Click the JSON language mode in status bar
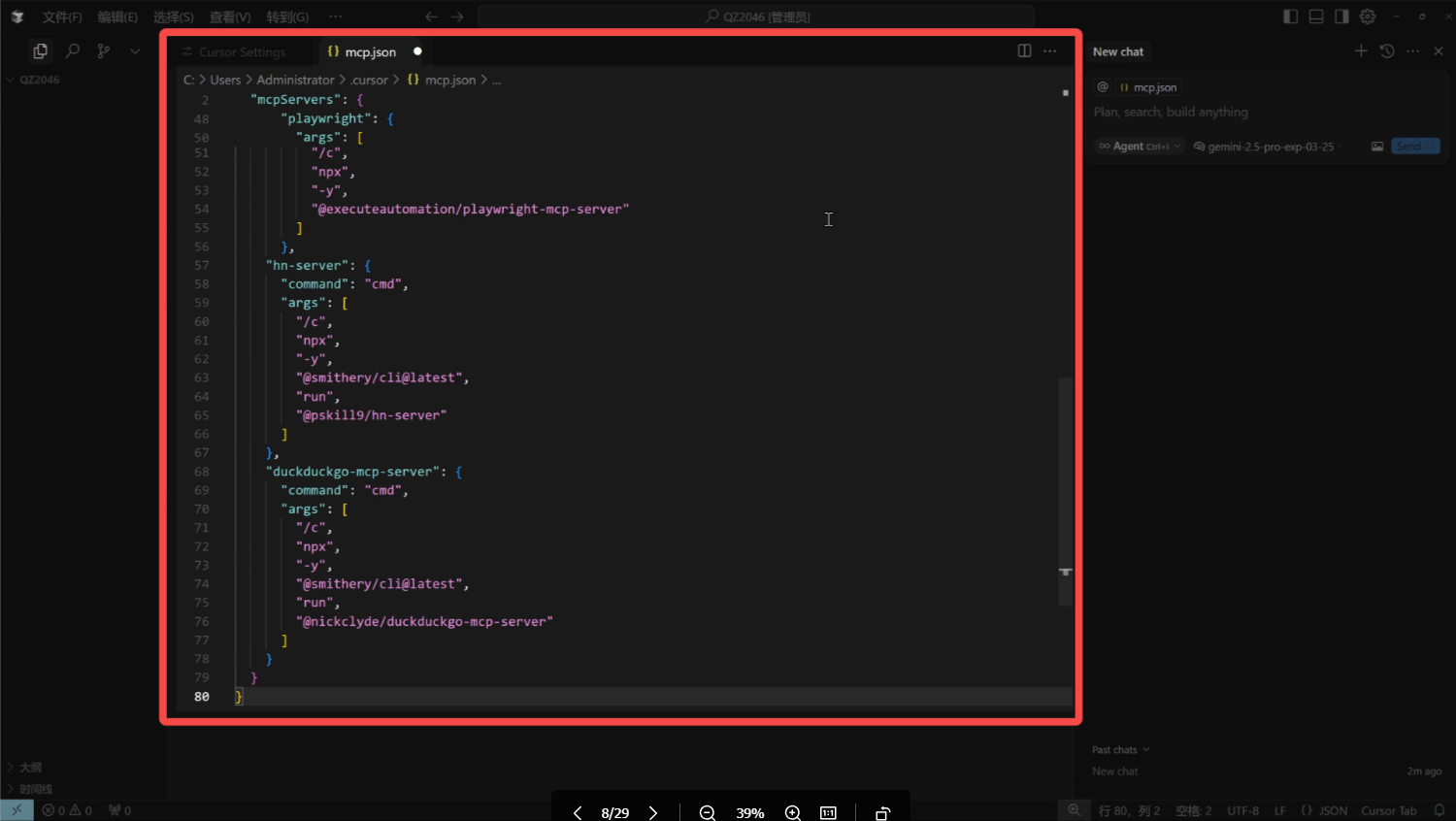The image size is (1456, 821). pos(1332,811)
